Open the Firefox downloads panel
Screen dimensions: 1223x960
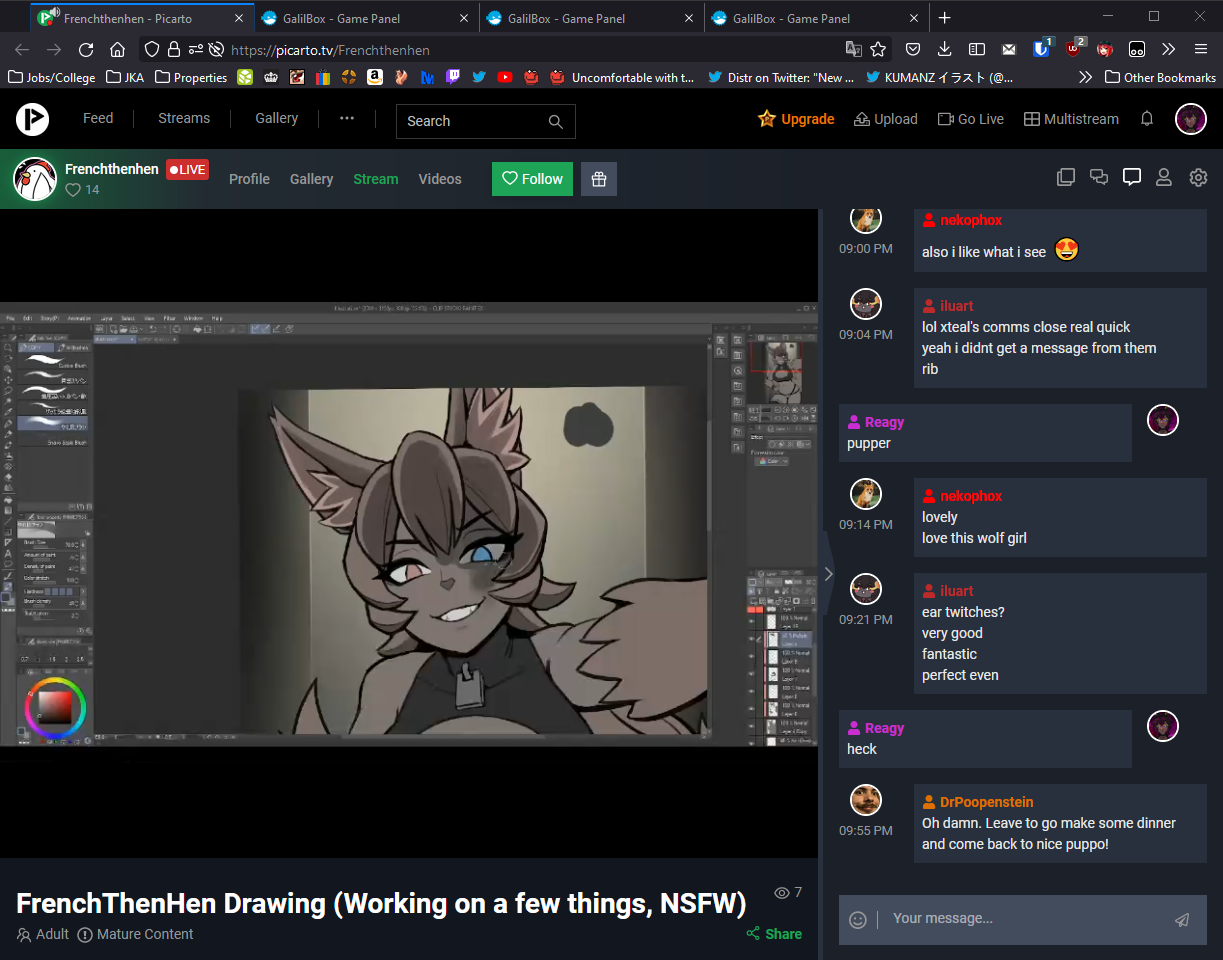(x=945, y=49)
